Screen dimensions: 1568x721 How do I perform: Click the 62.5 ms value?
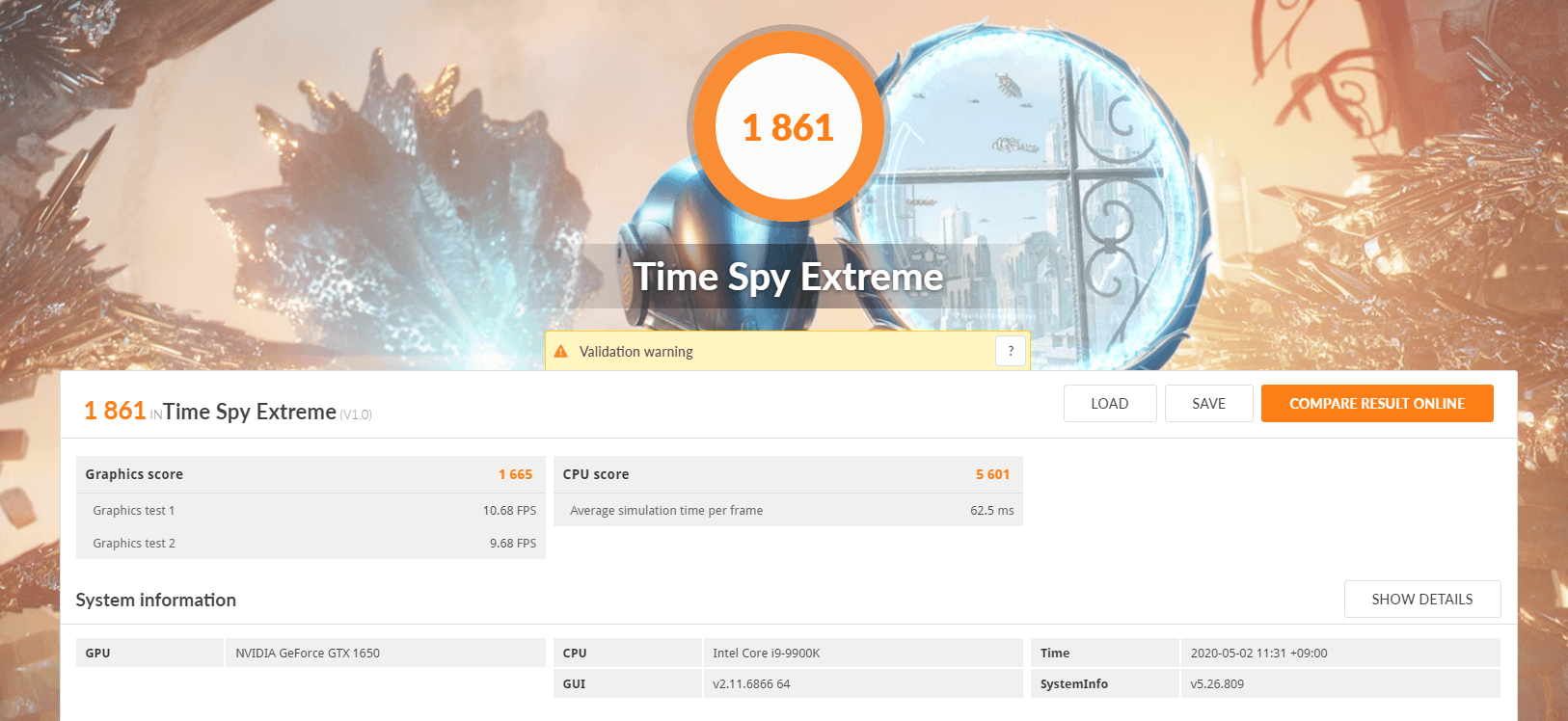click(992, 511)
